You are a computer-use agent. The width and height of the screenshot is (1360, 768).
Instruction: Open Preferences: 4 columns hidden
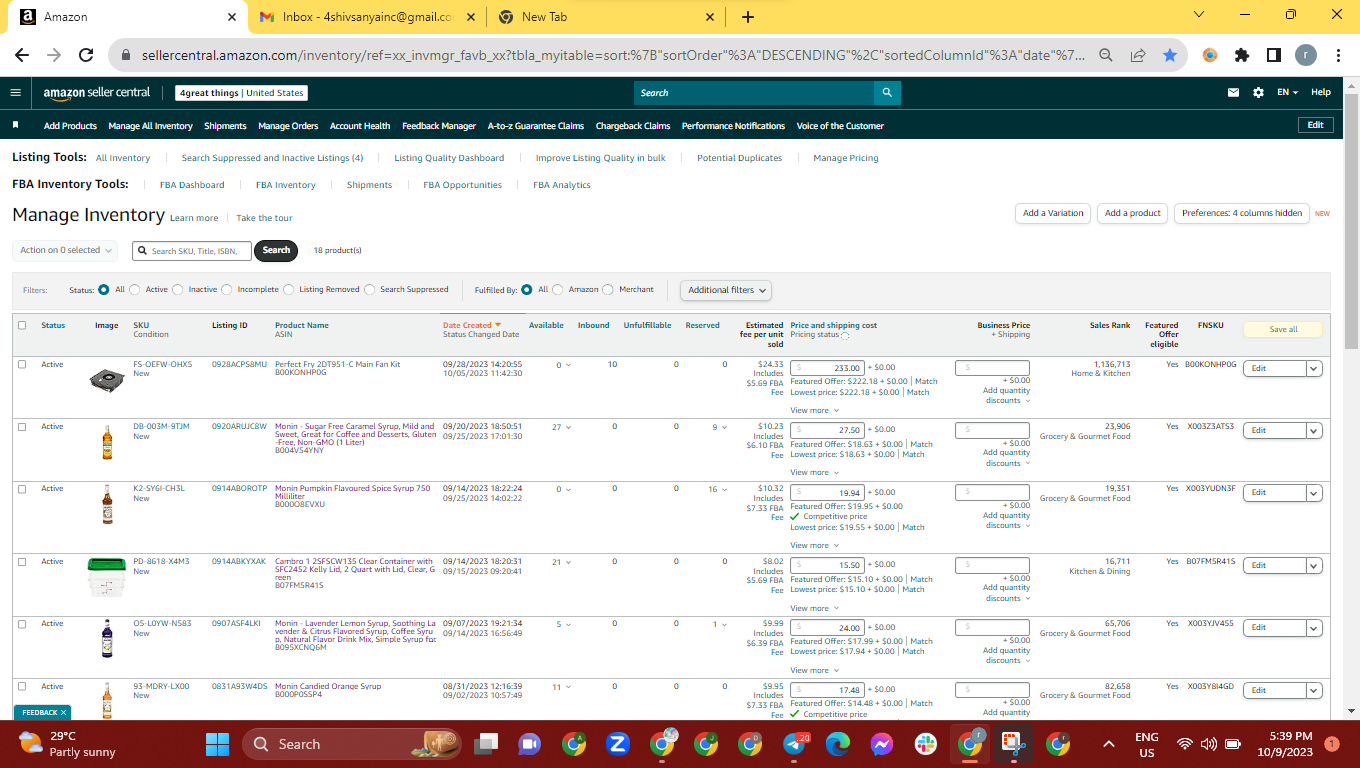1242,213
